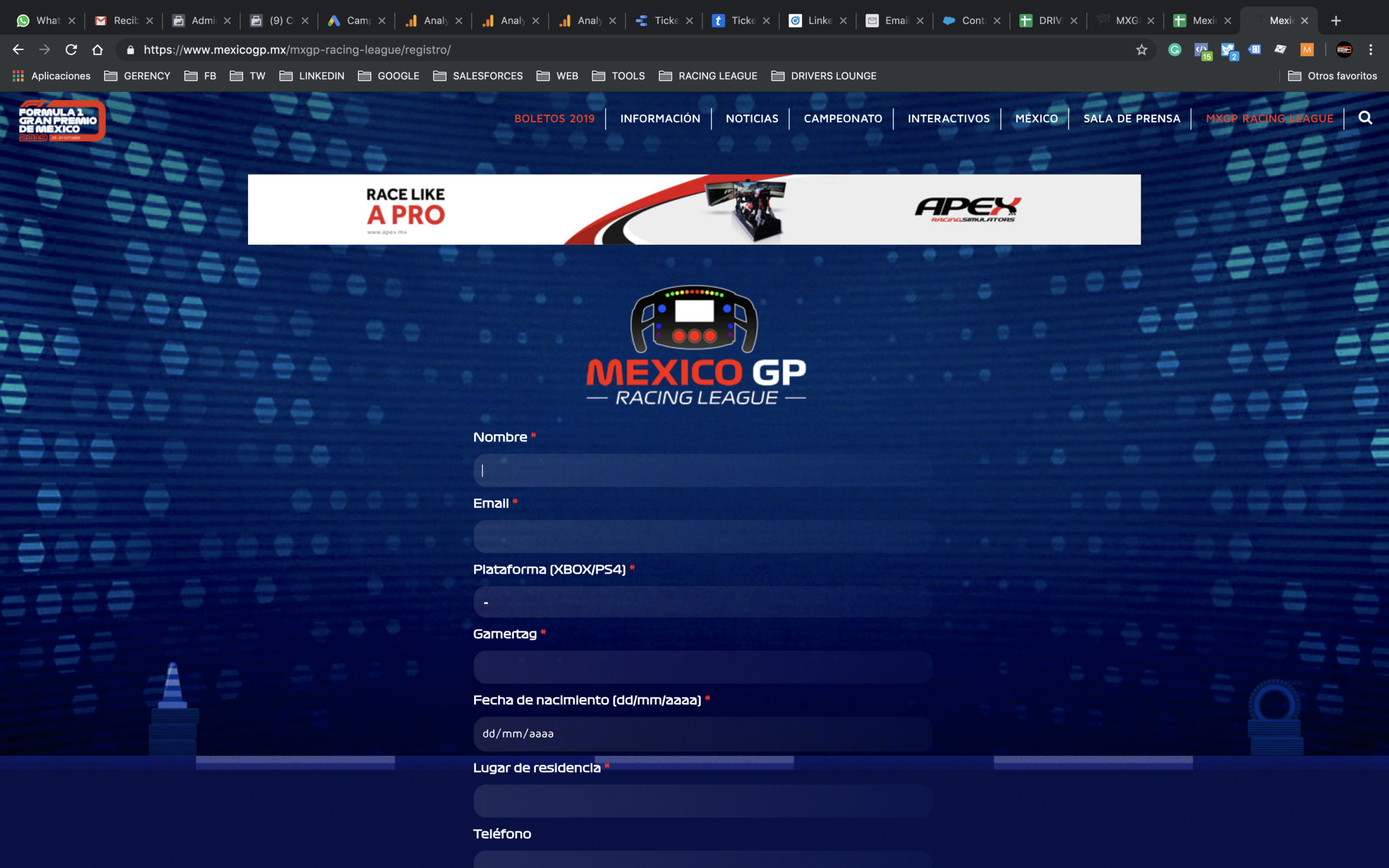Open the Chrome three-dot menu

click(1371, 50)
